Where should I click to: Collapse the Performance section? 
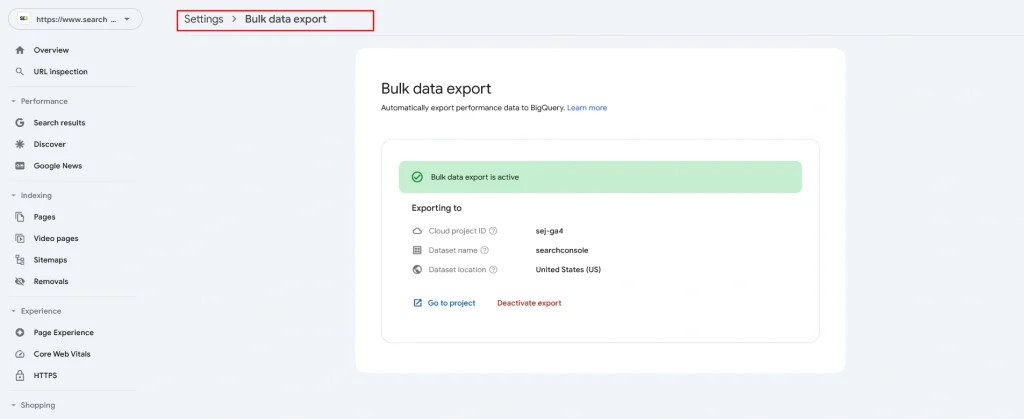pos(13,101)
